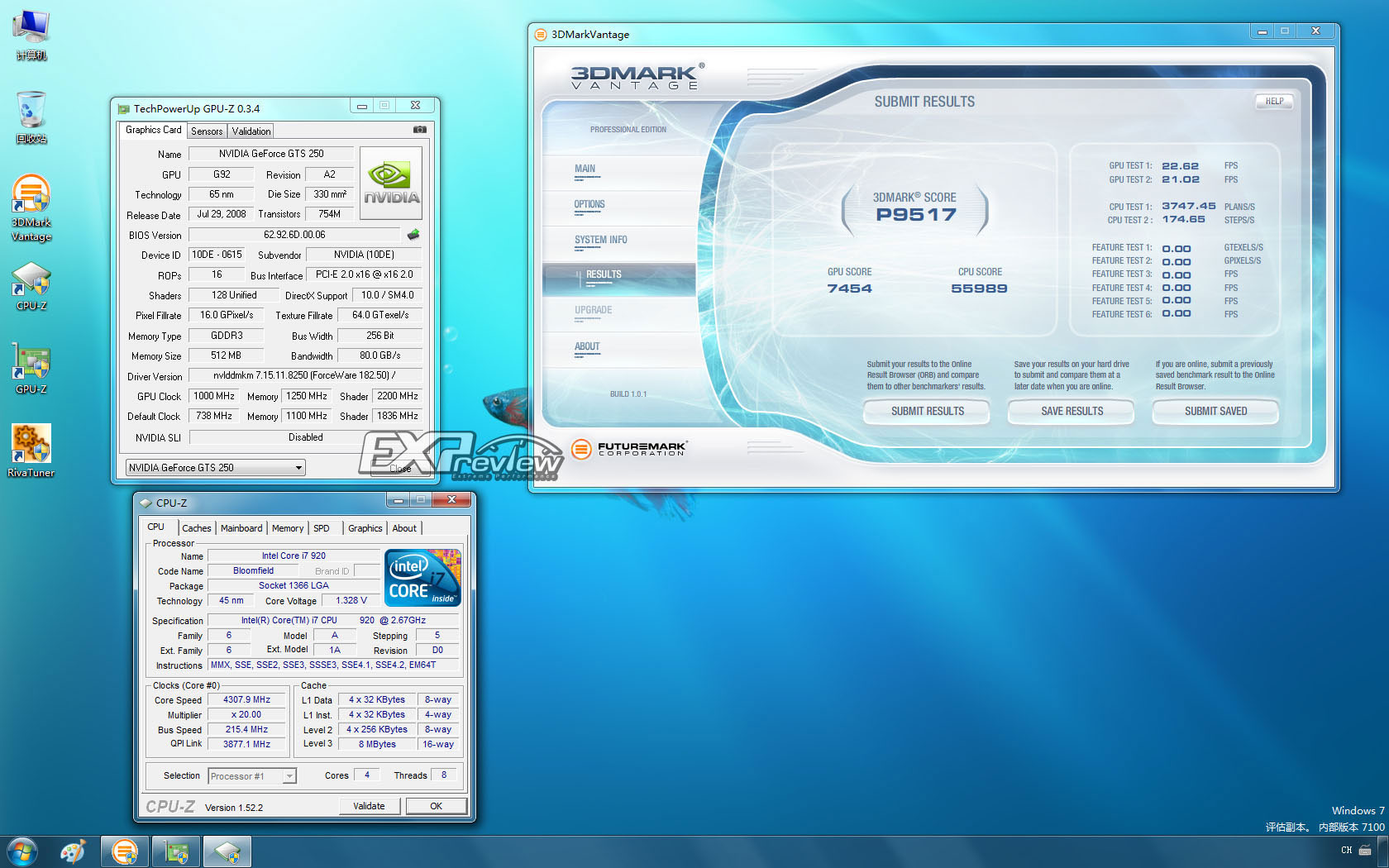Click the GPU score value 7454
The height and width of the screenshot is (868, 1389).
(850, 289)
